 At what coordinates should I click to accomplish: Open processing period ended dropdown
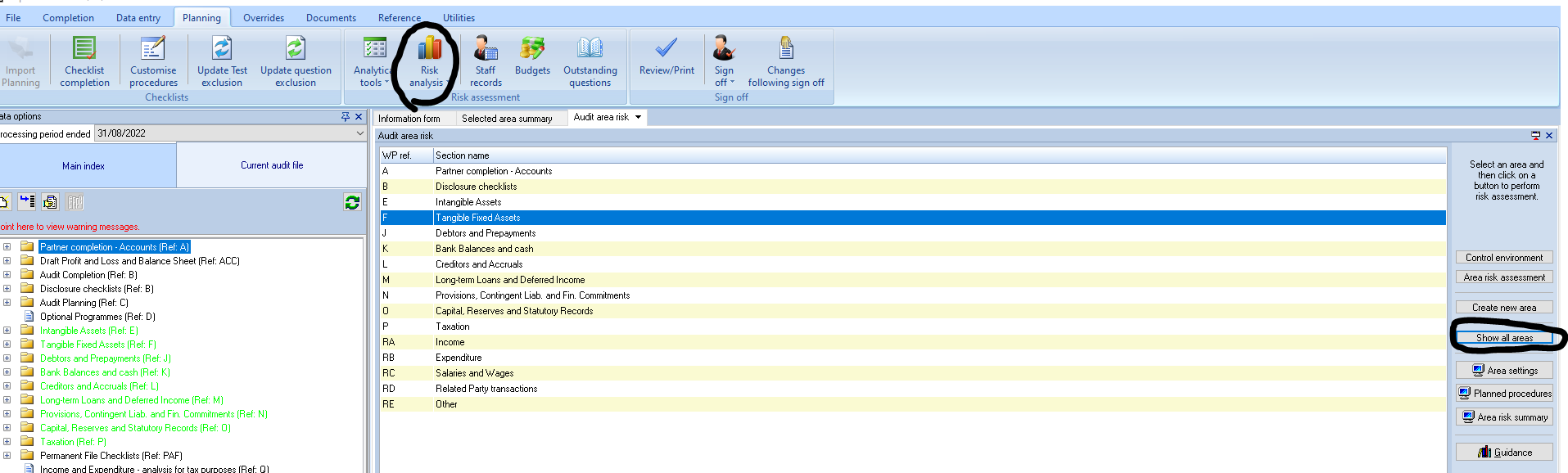[359, 133]
